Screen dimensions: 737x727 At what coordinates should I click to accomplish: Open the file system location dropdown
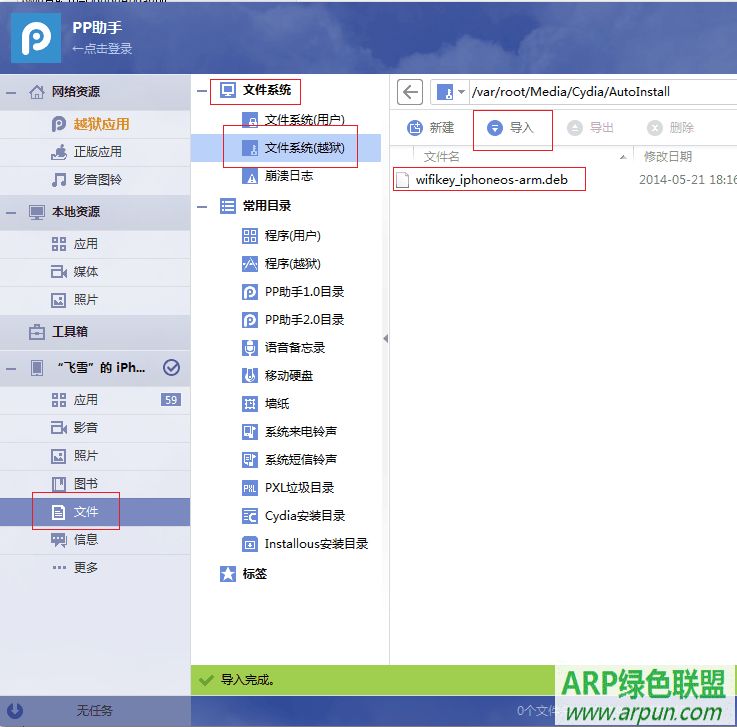pos(462,92)
